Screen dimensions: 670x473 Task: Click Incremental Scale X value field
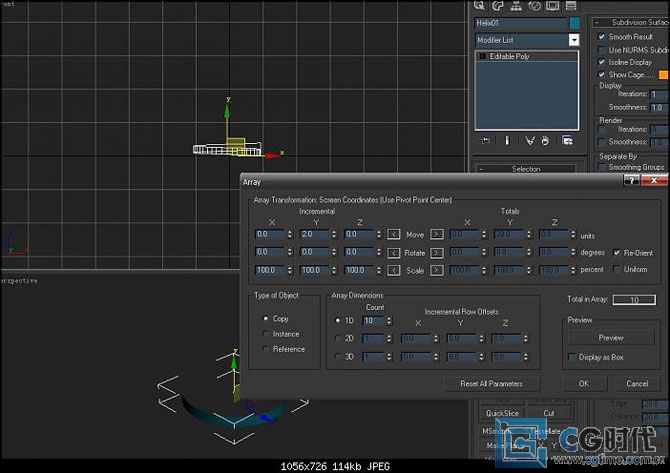[270, 270]
